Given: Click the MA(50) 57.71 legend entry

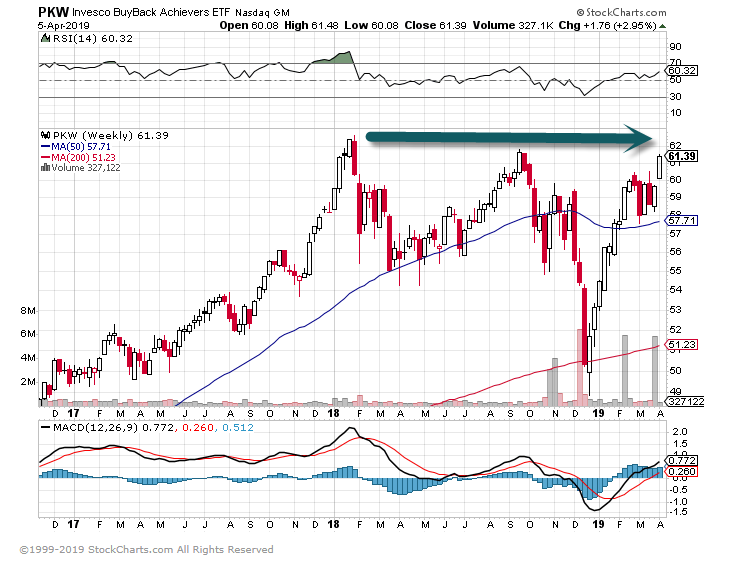Looking at the screenshot, I should point(81,147).
